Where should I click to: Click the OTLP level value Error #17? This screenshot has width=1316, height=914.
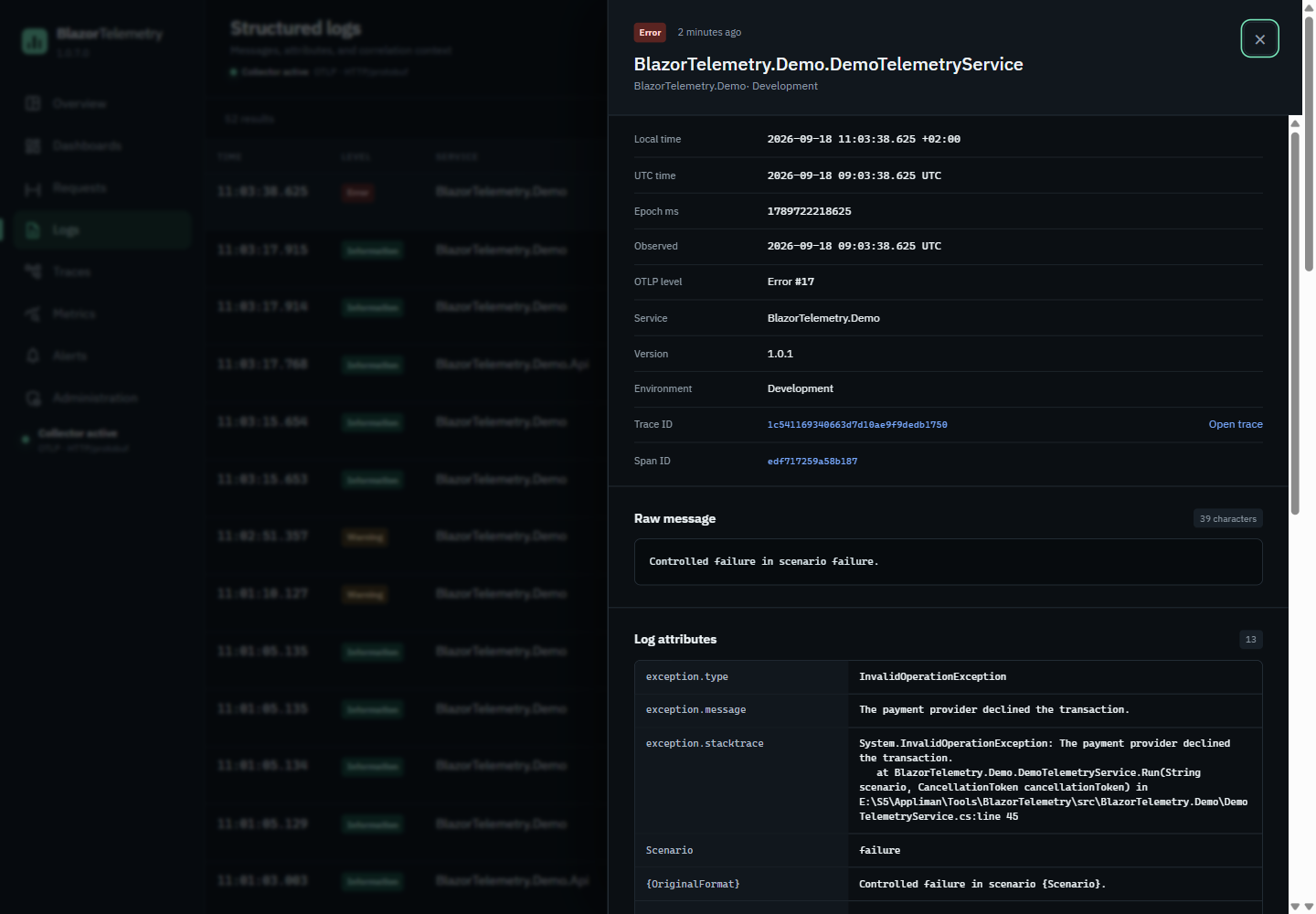(x=791, y=282)
